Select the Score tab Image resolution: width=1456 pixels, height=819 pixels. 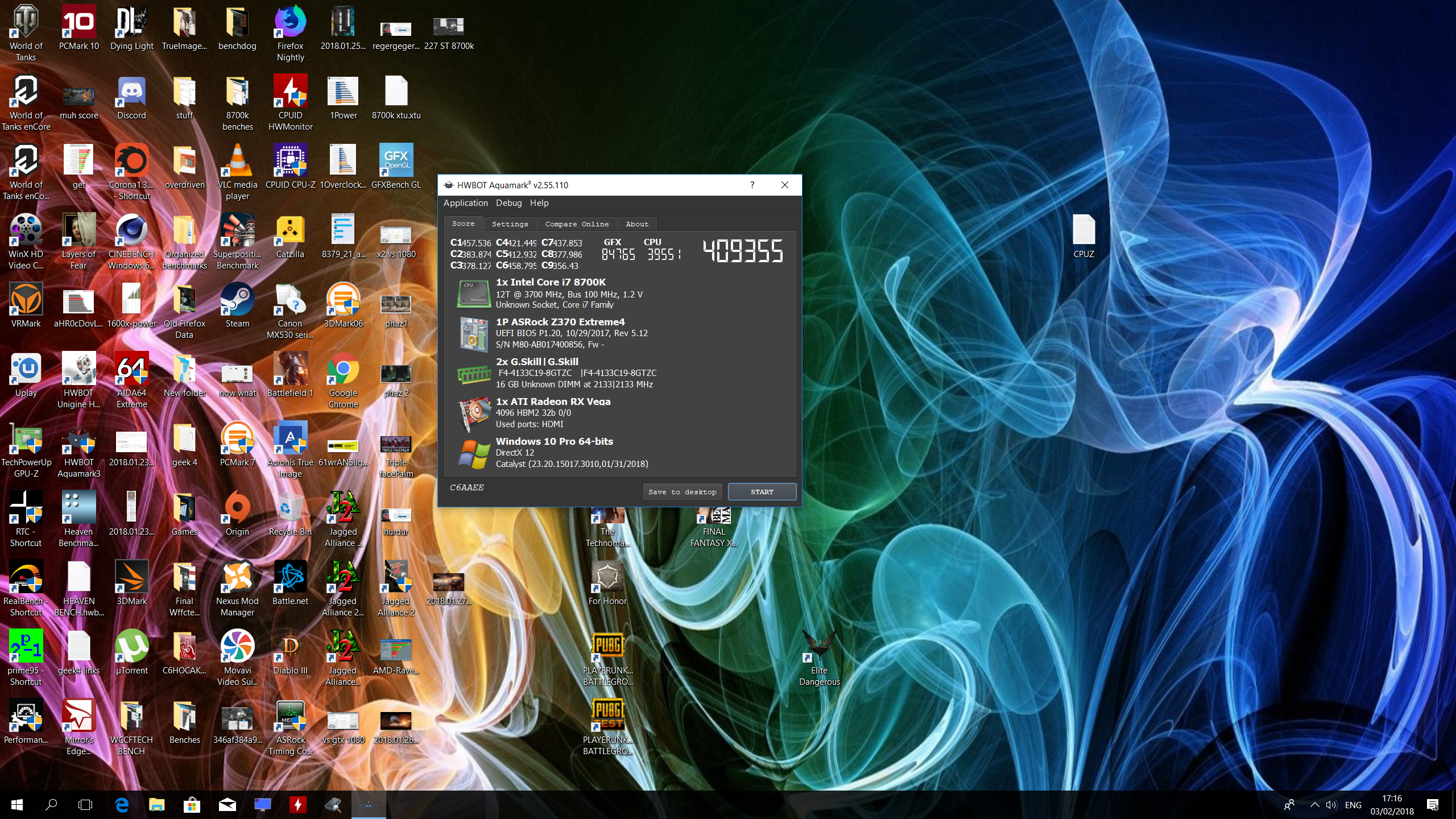click(463, 224)
